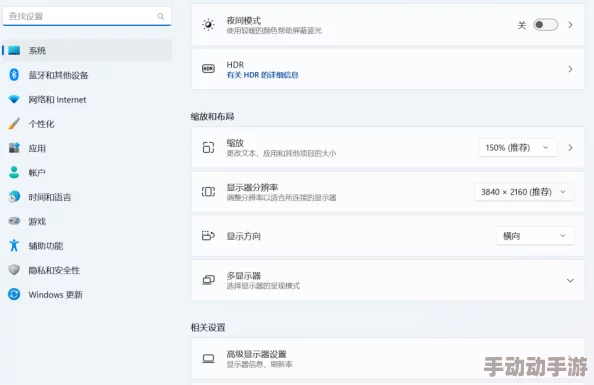Click the 时间和语言 globe clock icon
The width and height of the screenshot is (594, 385).
click(x=14, y=197)
